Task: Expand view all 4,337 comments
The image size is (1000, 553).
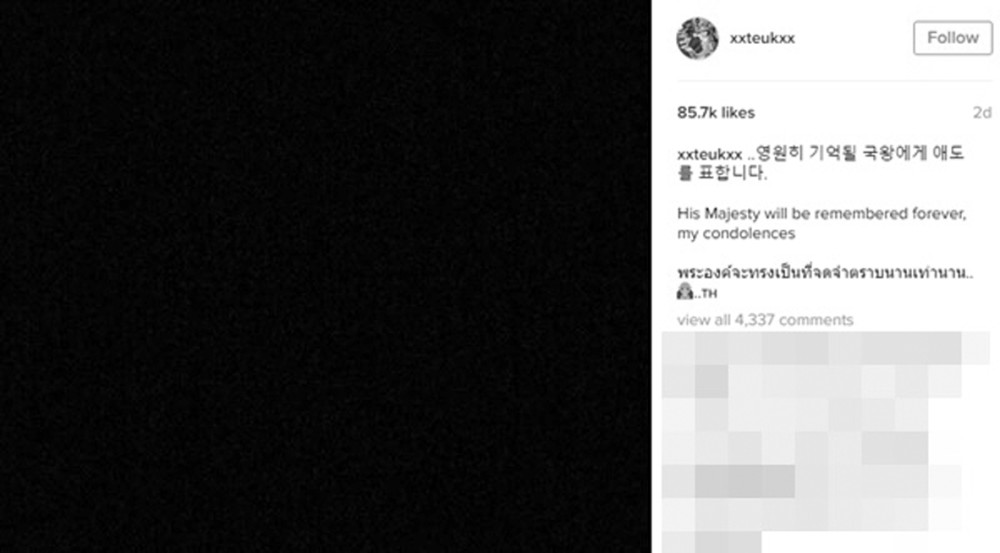Action: [x=765, y=320]
